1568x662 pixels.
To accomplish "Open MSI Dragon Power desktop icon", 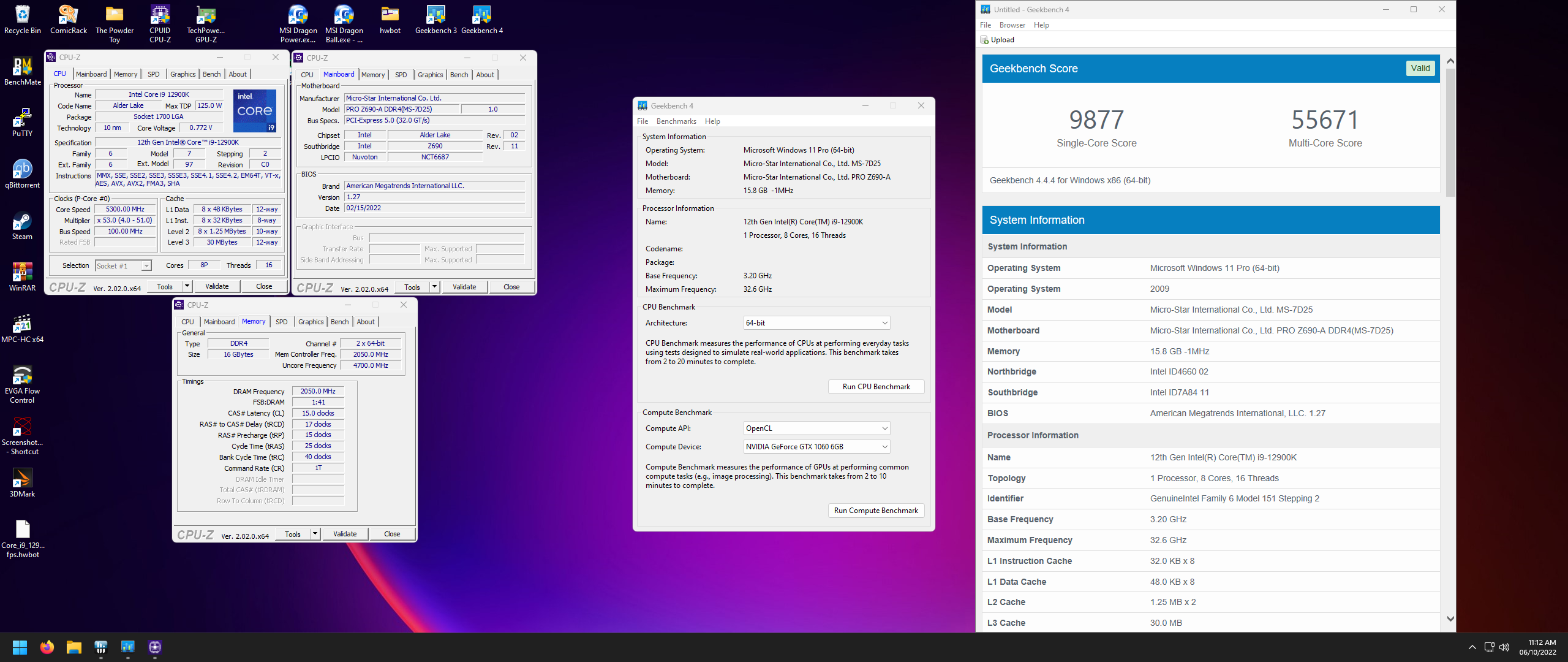I will click(298, 24).
